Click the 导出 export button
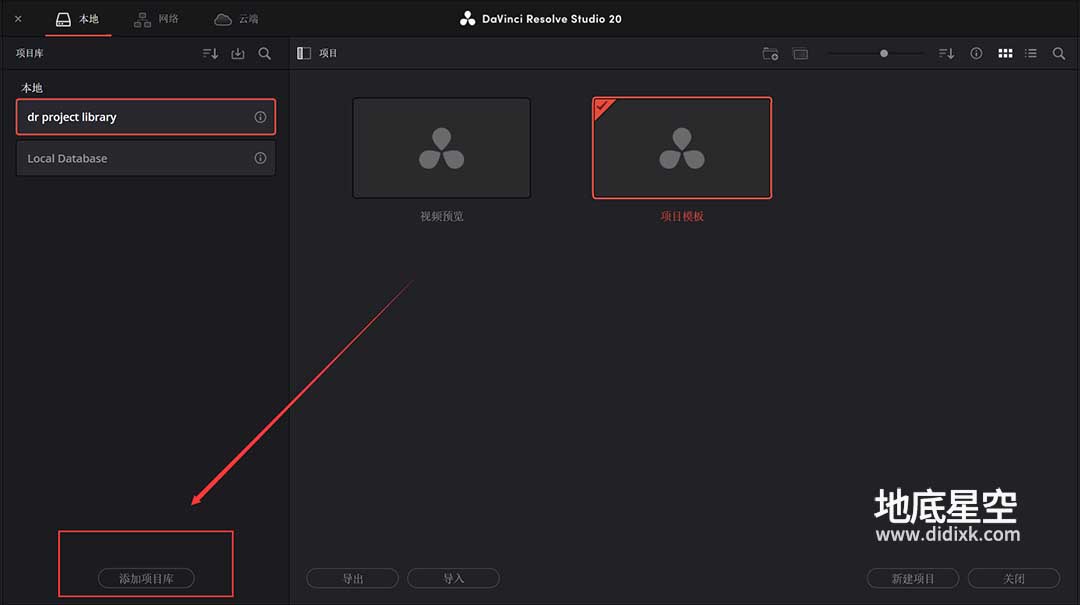Image resolution: width=1080 pixels, height=605 pixels. [x=353, y=578]
